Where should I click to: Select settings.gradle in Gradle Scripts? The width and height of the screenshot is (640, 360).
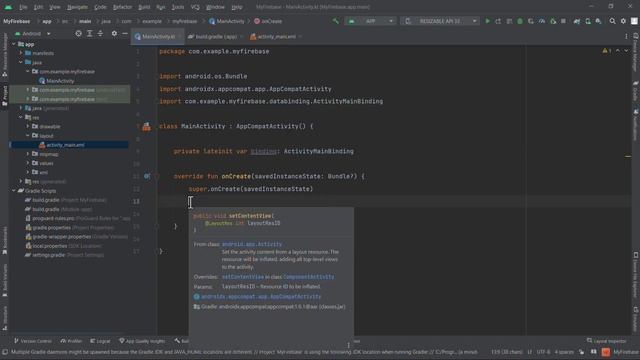pos(49,255)
